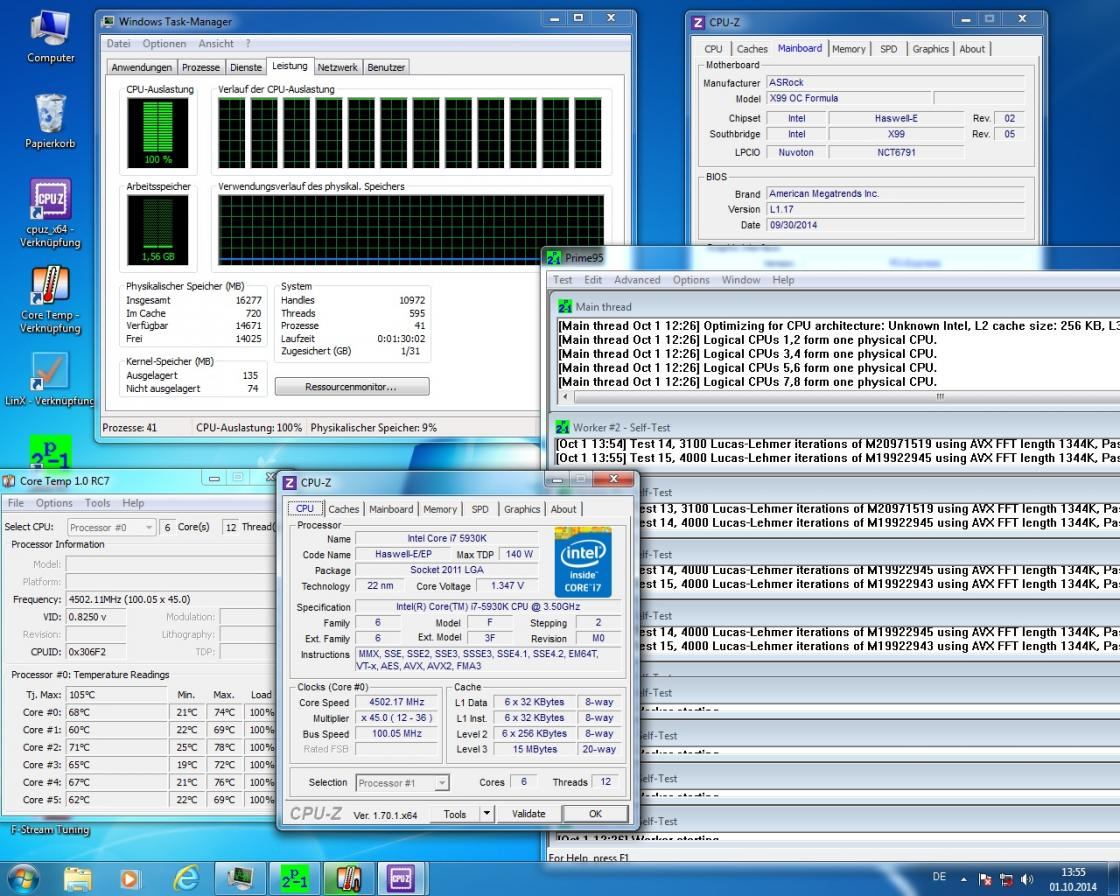
Task: Open the Task Manager Ansicht menu
Action: pos(216,44)
